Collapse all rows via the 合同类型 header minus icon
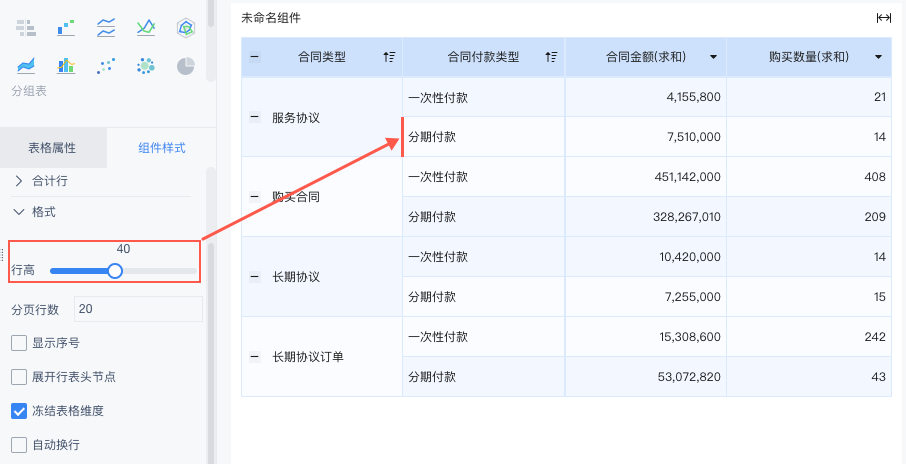Image resolution: width=906 pixels, height=464 pixels. click(254, 57)
